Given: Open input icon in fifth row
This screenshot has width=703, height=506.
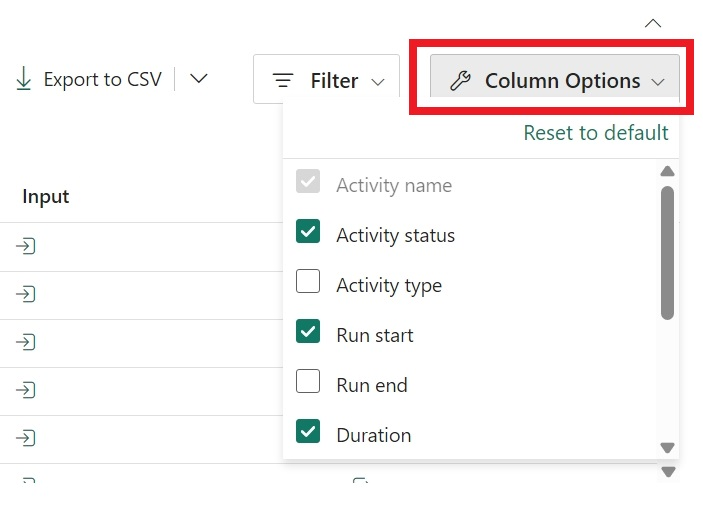Looking at the screenshot, I should tap(27, 438).
